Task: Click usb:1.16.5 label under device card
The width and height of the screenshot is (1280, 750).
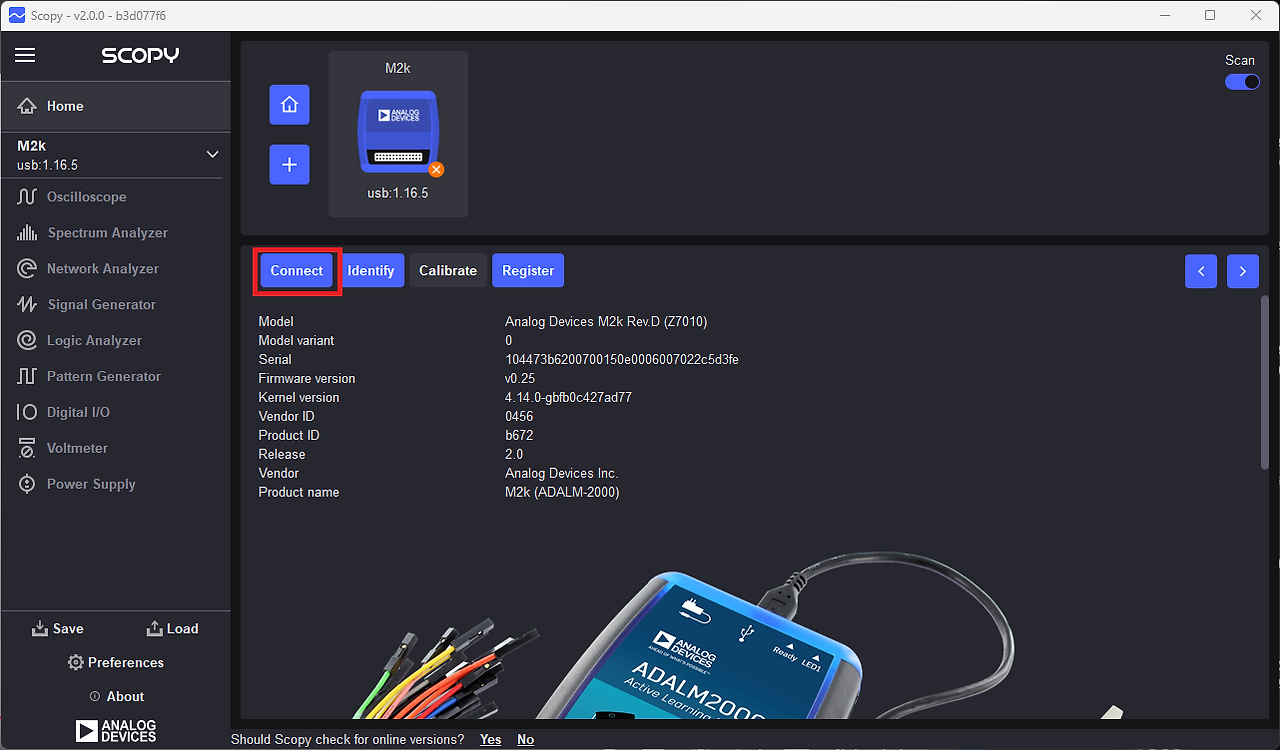Action: (398, 193)
